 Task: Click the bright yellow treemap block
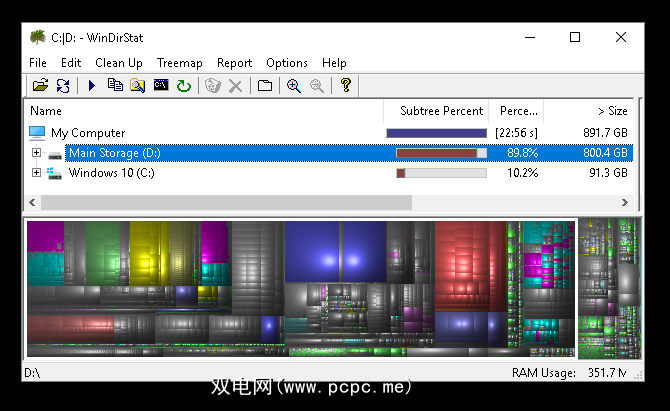(x=149, y=253)
